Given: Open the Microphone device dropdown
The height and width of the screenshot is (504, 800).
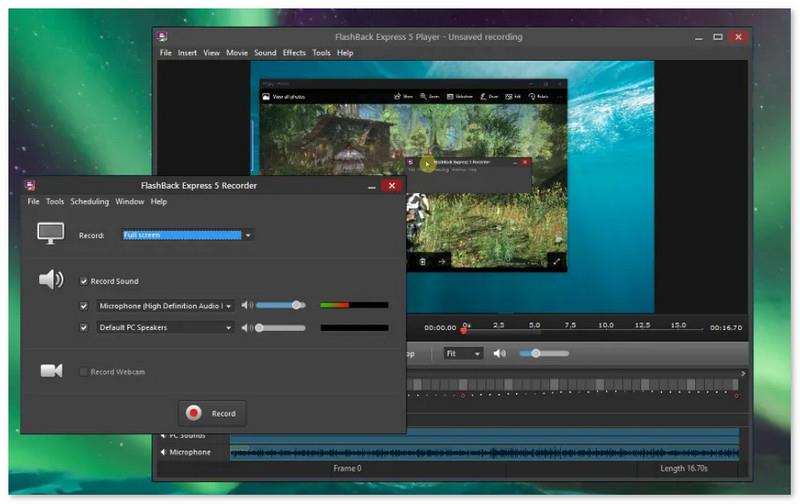Looking at the screenshot, I should (x=165, y=306).
